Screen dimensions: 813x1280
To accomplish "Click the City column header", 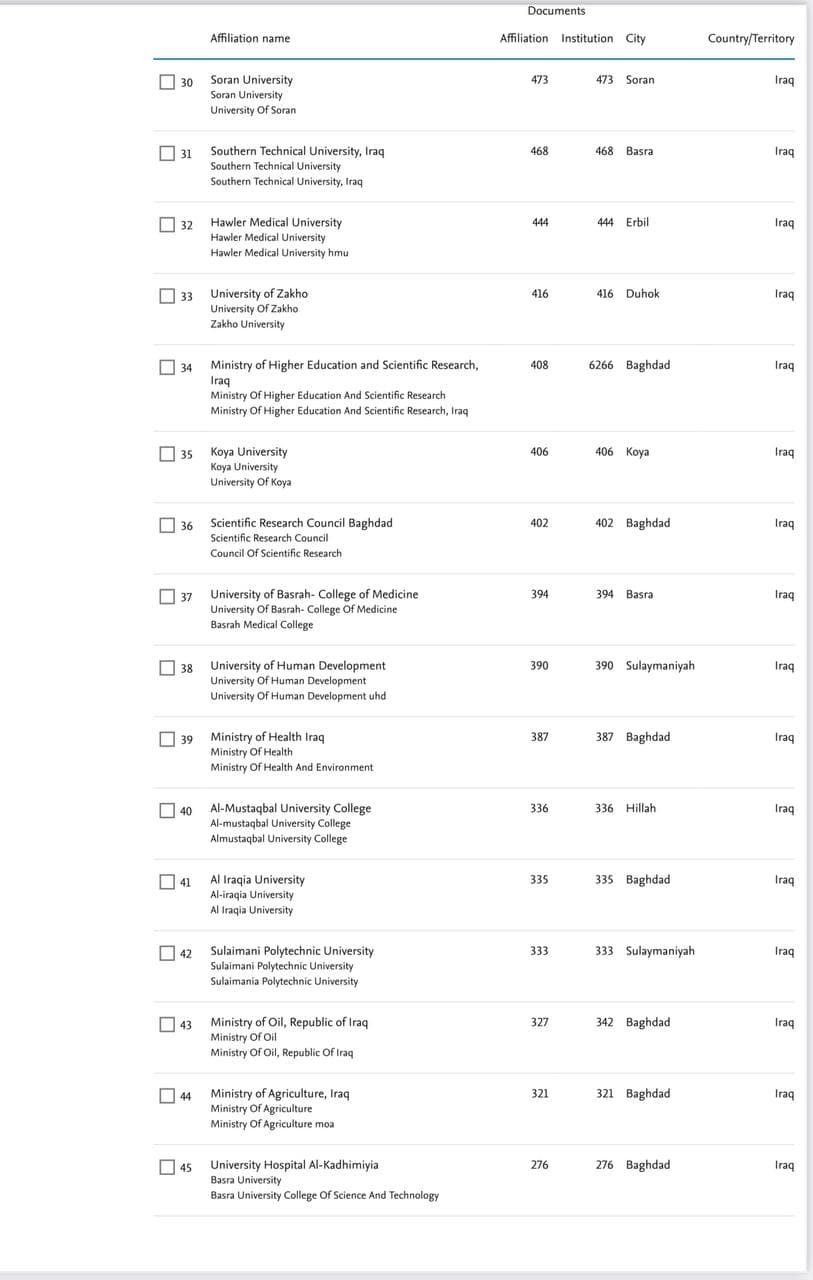I will click(636, 38).
